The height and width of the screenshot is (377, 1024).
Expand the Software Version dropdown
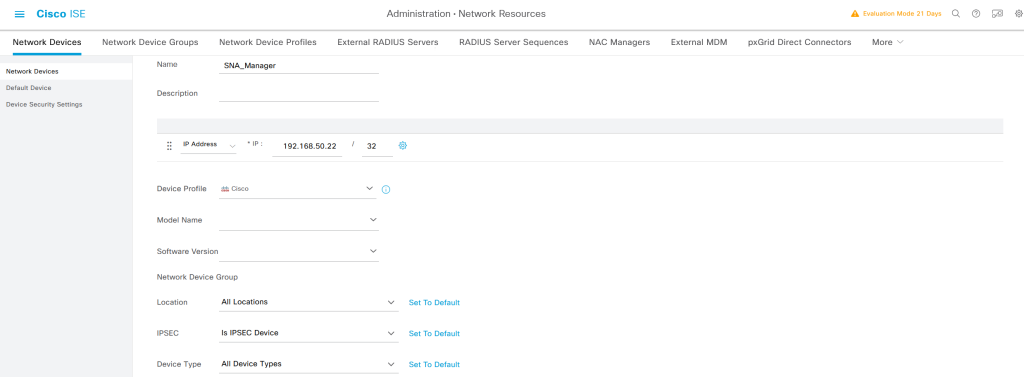tap(299, 252)
